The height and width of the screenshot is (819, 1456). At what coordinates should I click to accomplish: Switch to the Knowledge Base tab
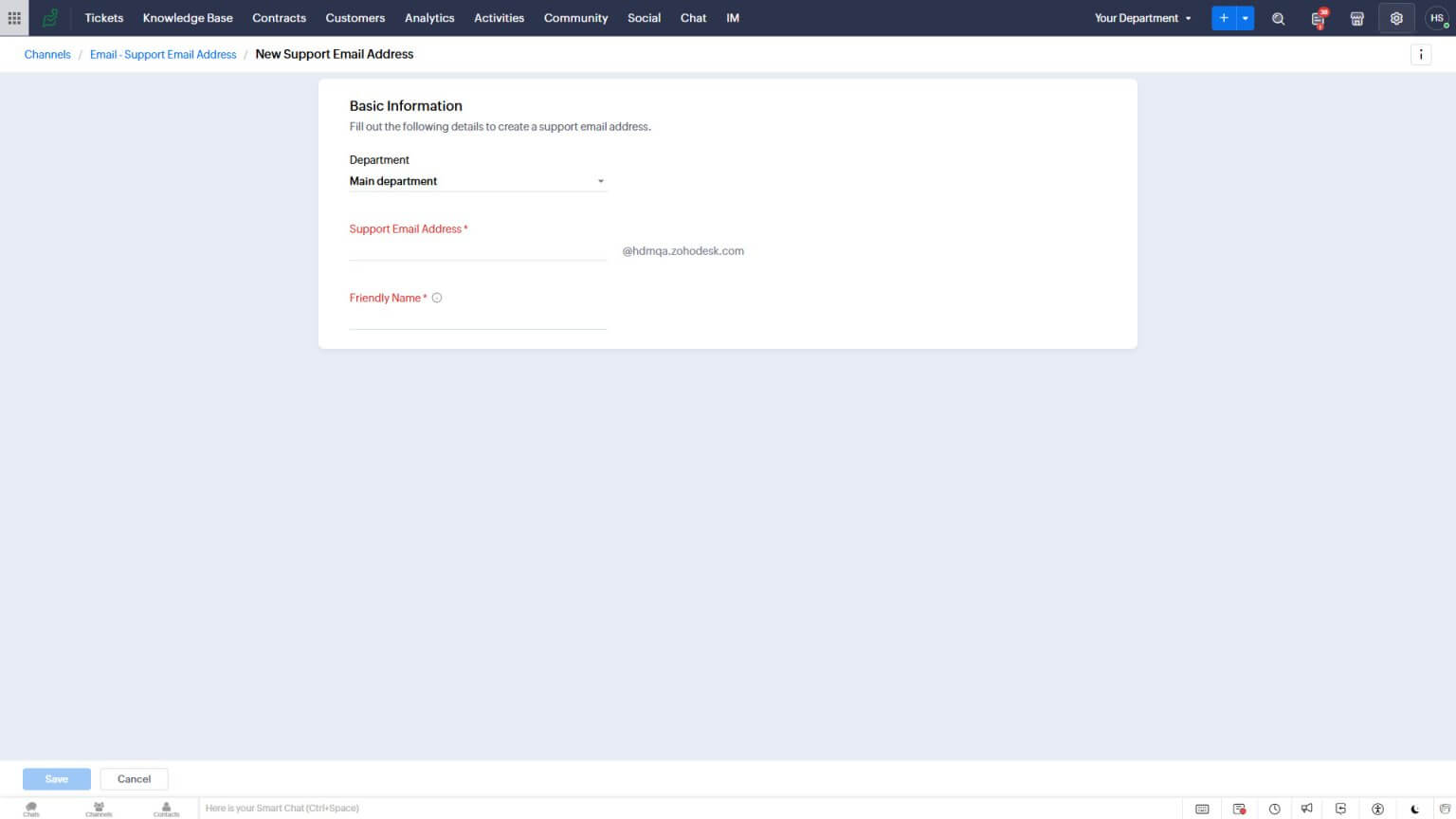[187, 18]
